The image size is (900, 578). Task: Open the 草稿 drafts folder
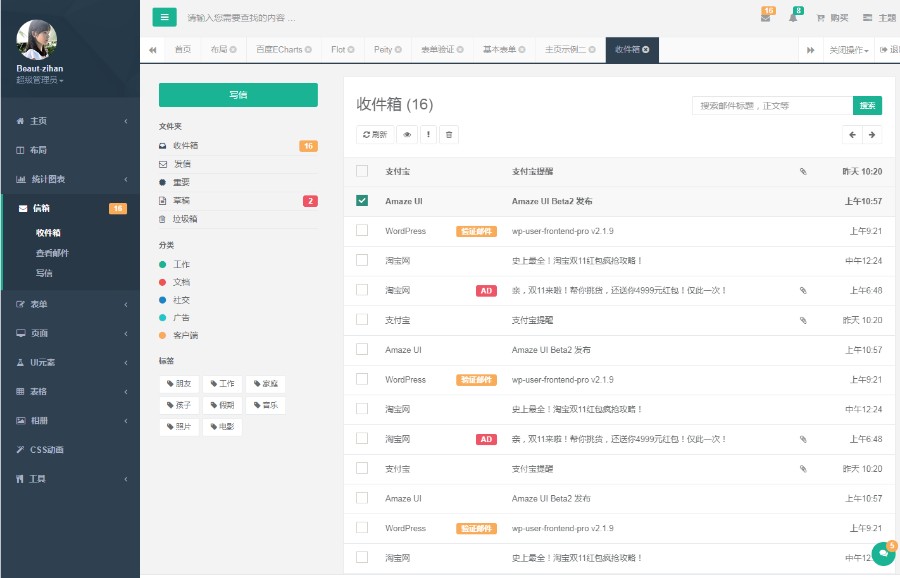click(238, 201)
